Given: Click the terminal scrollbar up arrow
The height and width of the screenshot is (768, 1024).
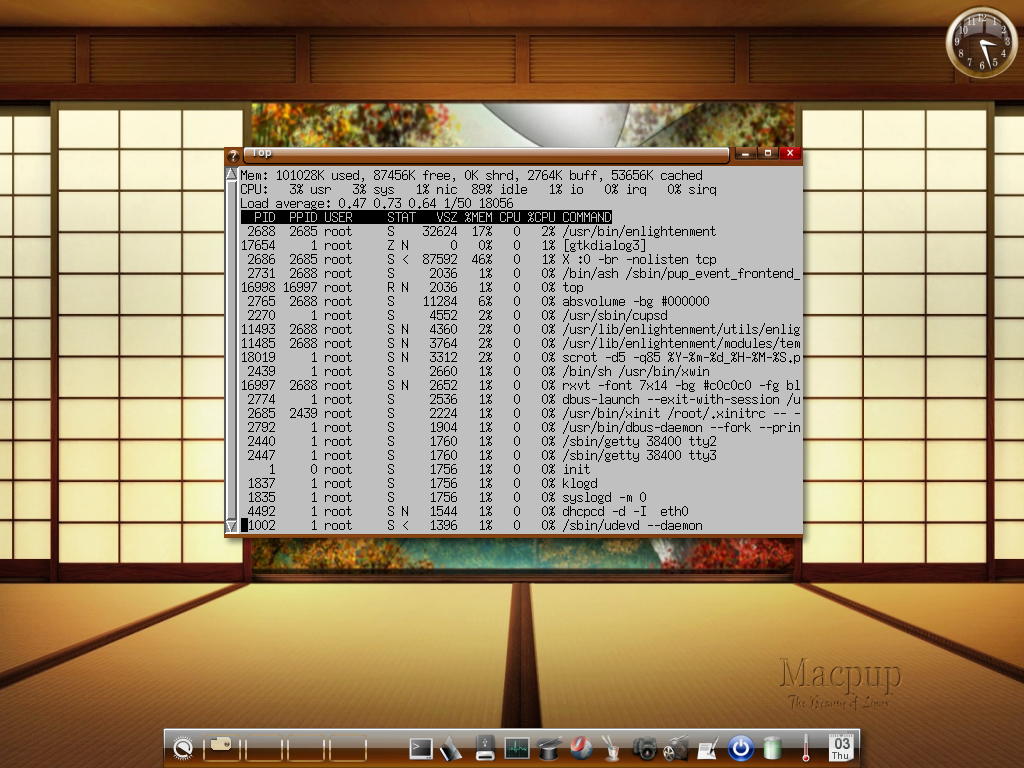Looking at the screenshot, I should pyautogui.click(x=231, y=174).
